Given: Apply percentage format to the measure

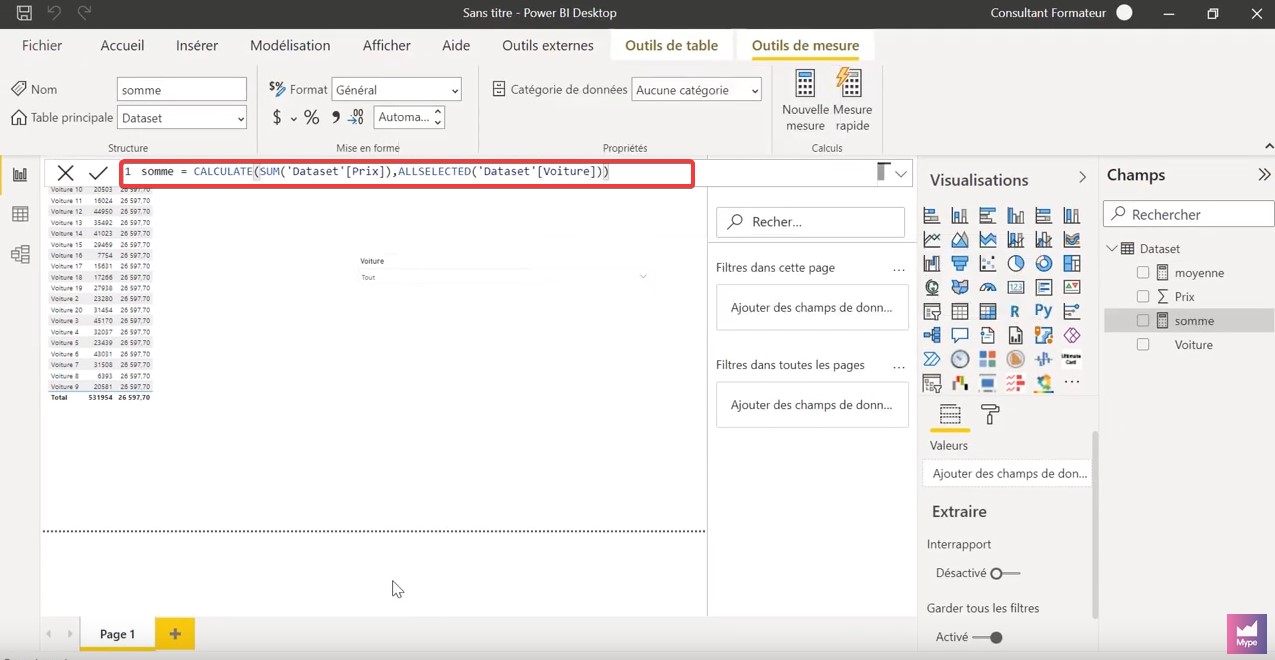Looking at the screenshot, I should 312,118.
